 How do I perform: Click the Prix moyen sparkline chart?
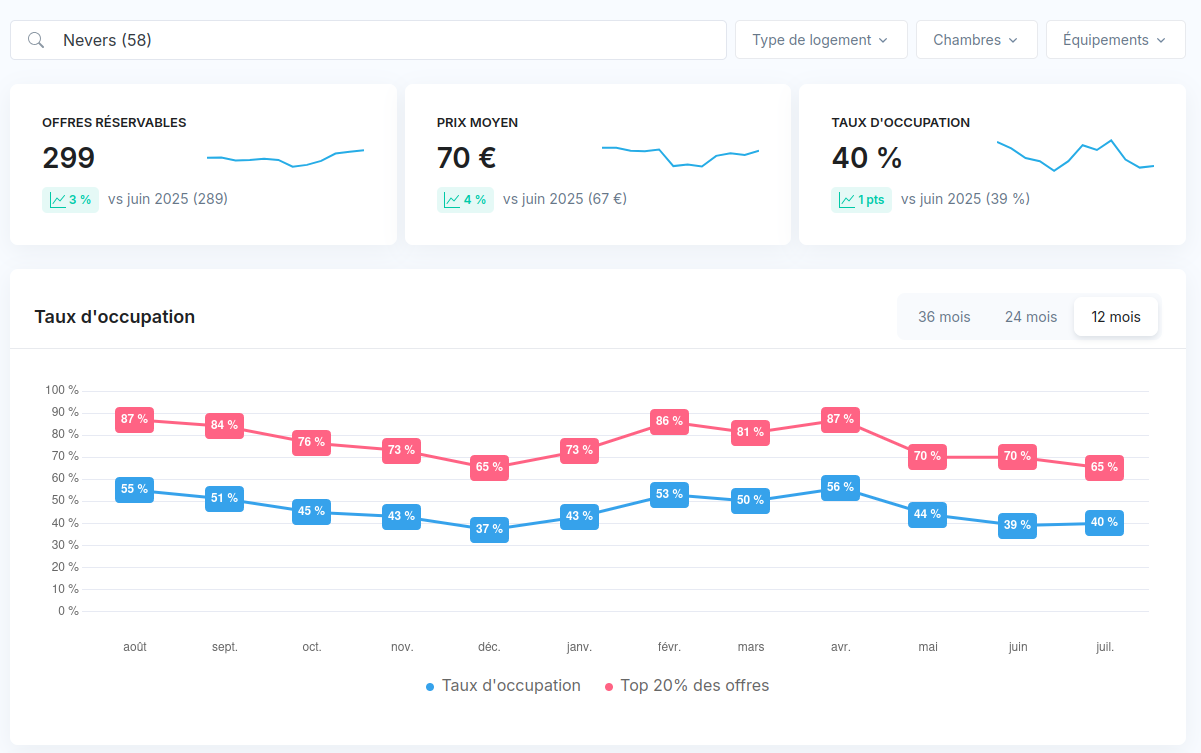click(680, 156)
